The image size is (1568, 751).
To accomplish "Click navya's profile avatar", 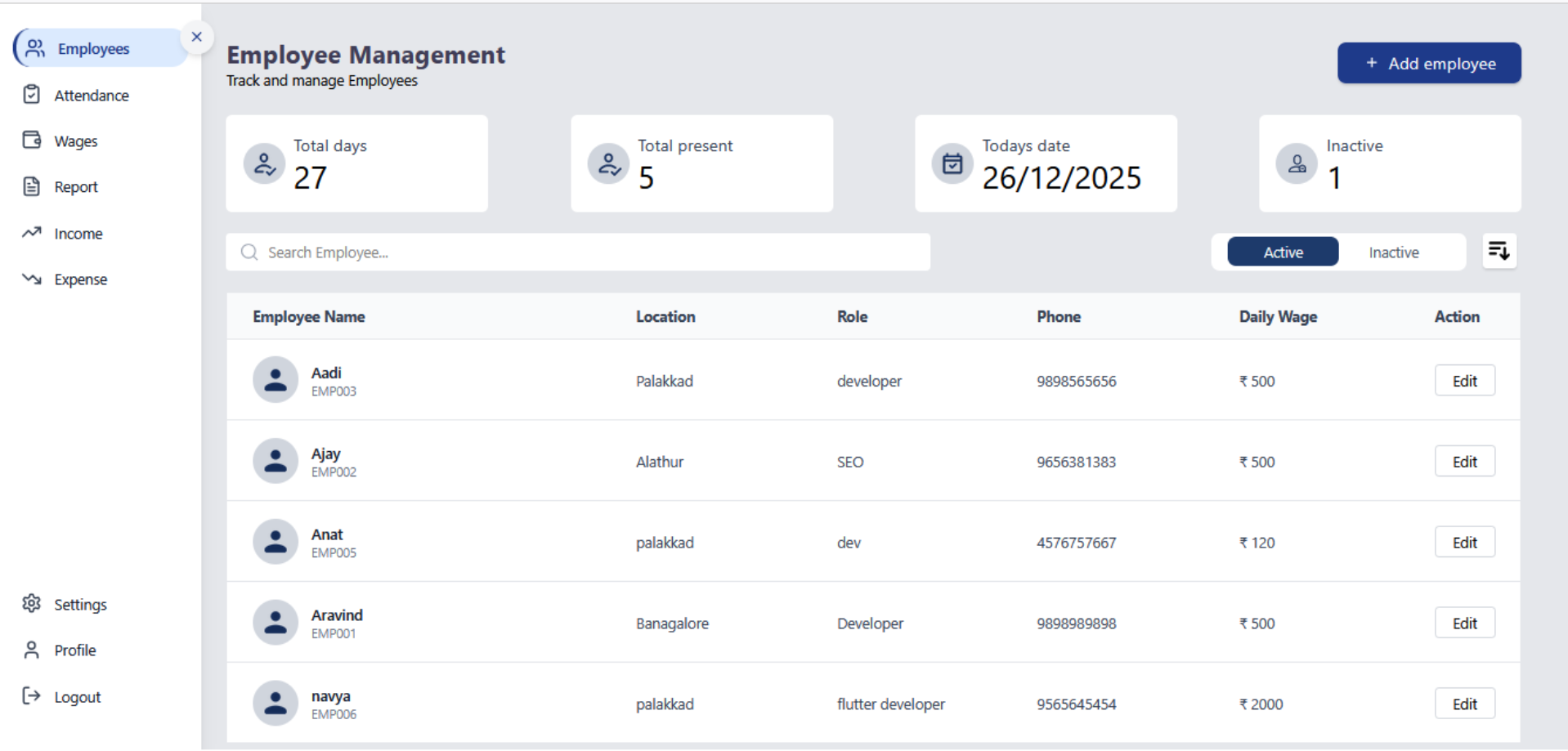I will pyautogui.click(x=276, y=704).
